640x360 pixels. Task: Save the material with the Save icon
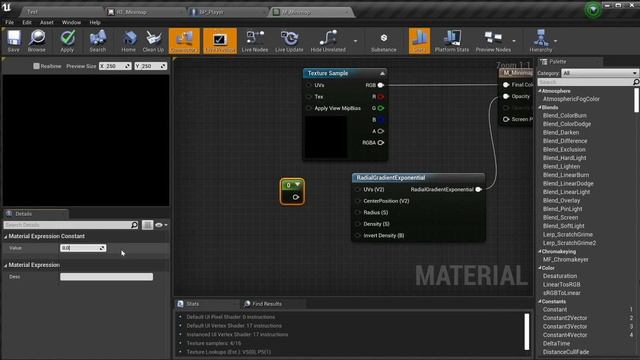(x=13, y=41)
